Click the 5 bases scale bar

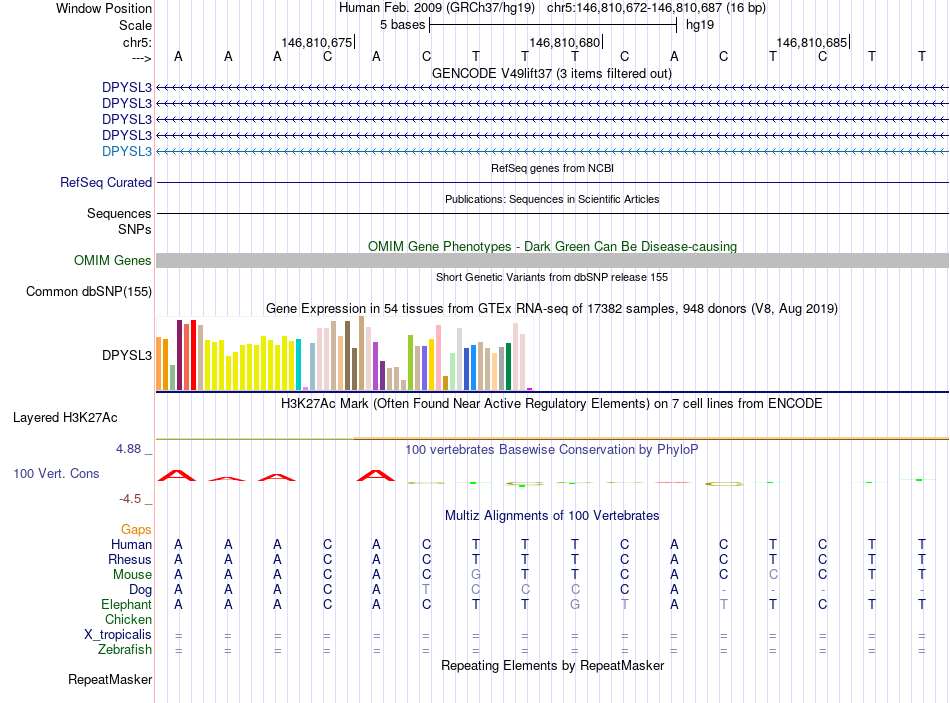pos(553,25)
